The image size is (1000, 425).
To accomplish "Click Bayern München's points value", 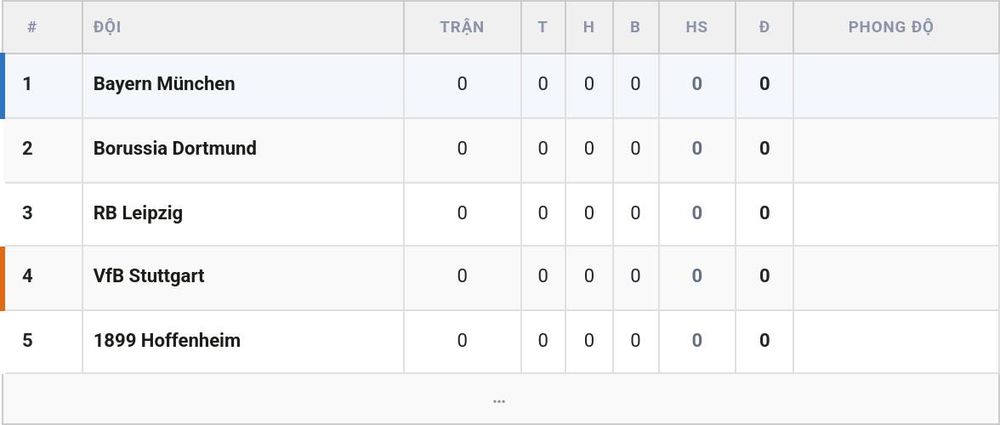I will [x=764, y=84].
